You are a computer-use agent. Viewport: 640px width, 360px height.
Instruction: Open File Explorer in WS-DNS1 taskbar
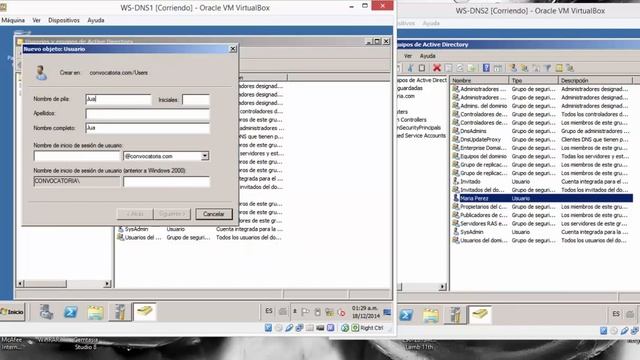pyautogui.click(x=95, y=312)
